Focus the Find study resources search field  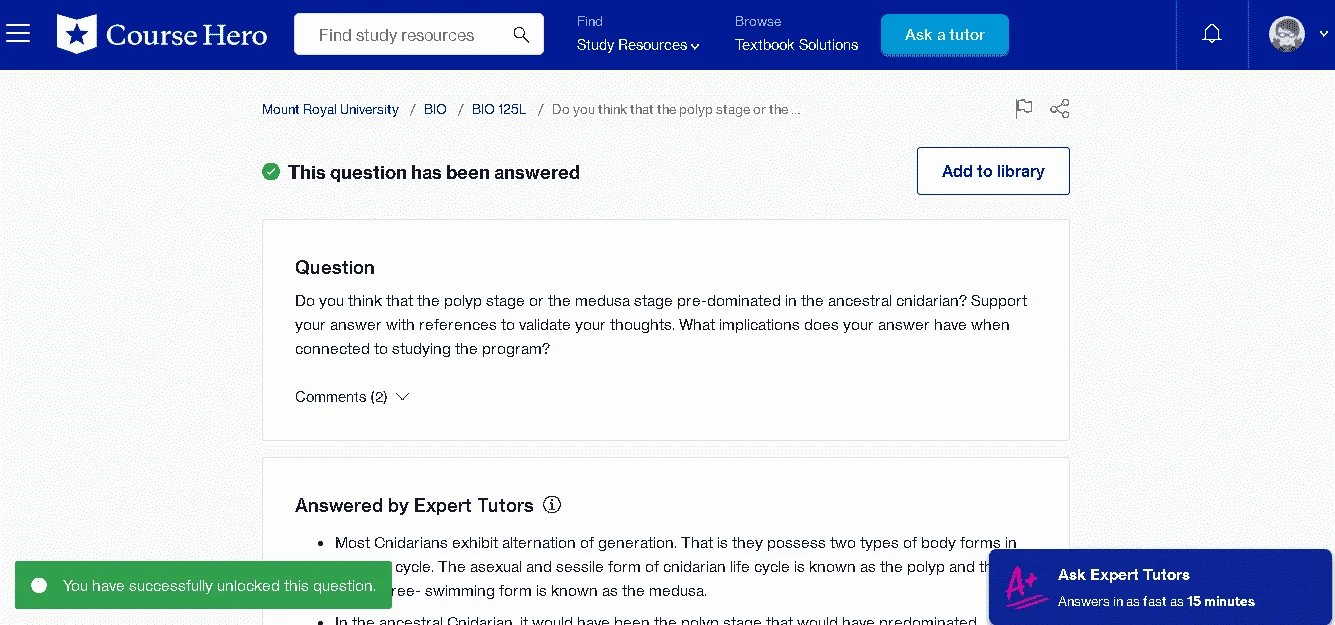pos(419,35)
